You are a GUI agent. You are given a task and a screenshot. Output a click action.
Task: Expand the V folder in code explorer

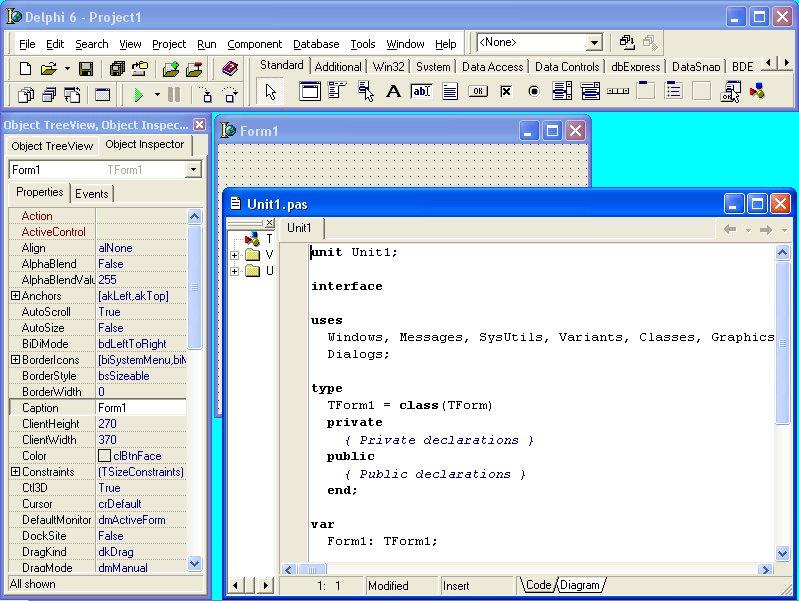pos(234,255)
